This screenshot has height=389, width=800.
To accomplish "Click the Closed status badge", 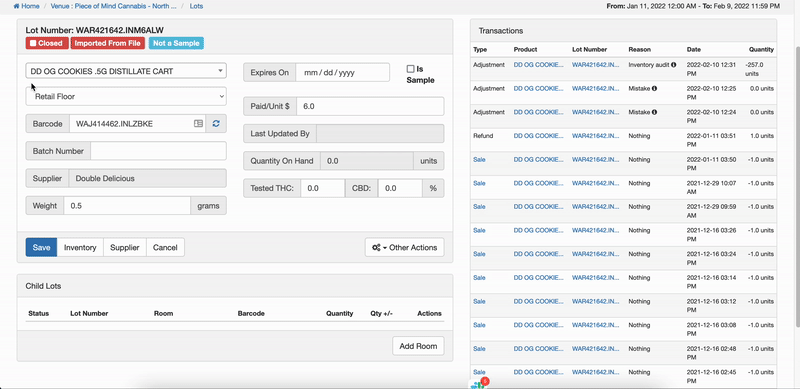I will pyautogui.click(x=47, y=43).
